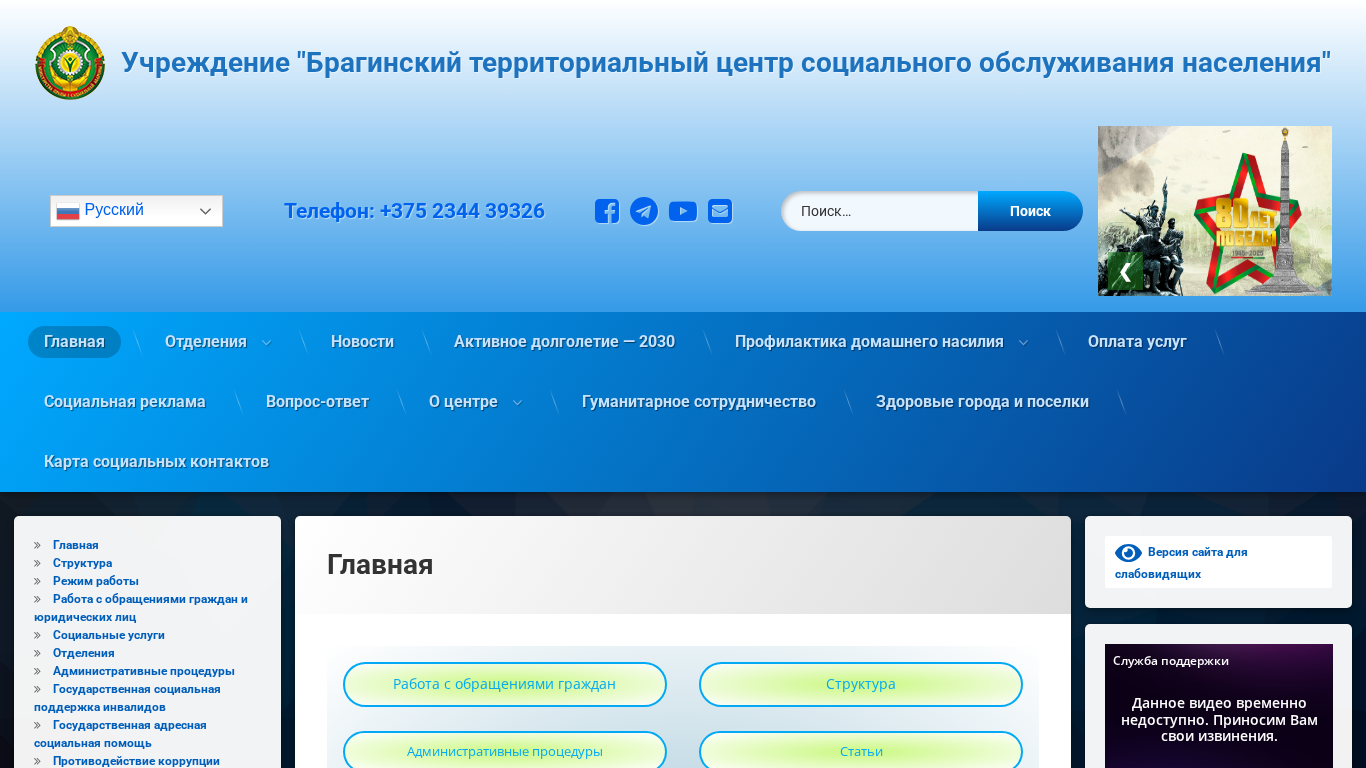Viewport: 1366px width, 768px height.
Task: Open sidebar link Отделения
Action: (x=84, y=653)
